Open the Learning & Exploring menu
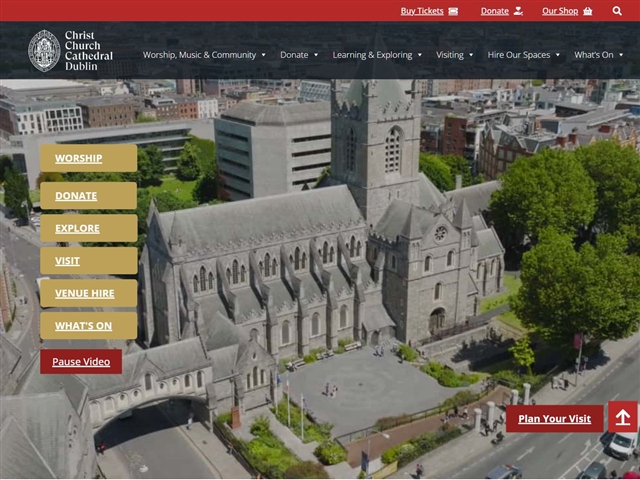 (372, 55)
